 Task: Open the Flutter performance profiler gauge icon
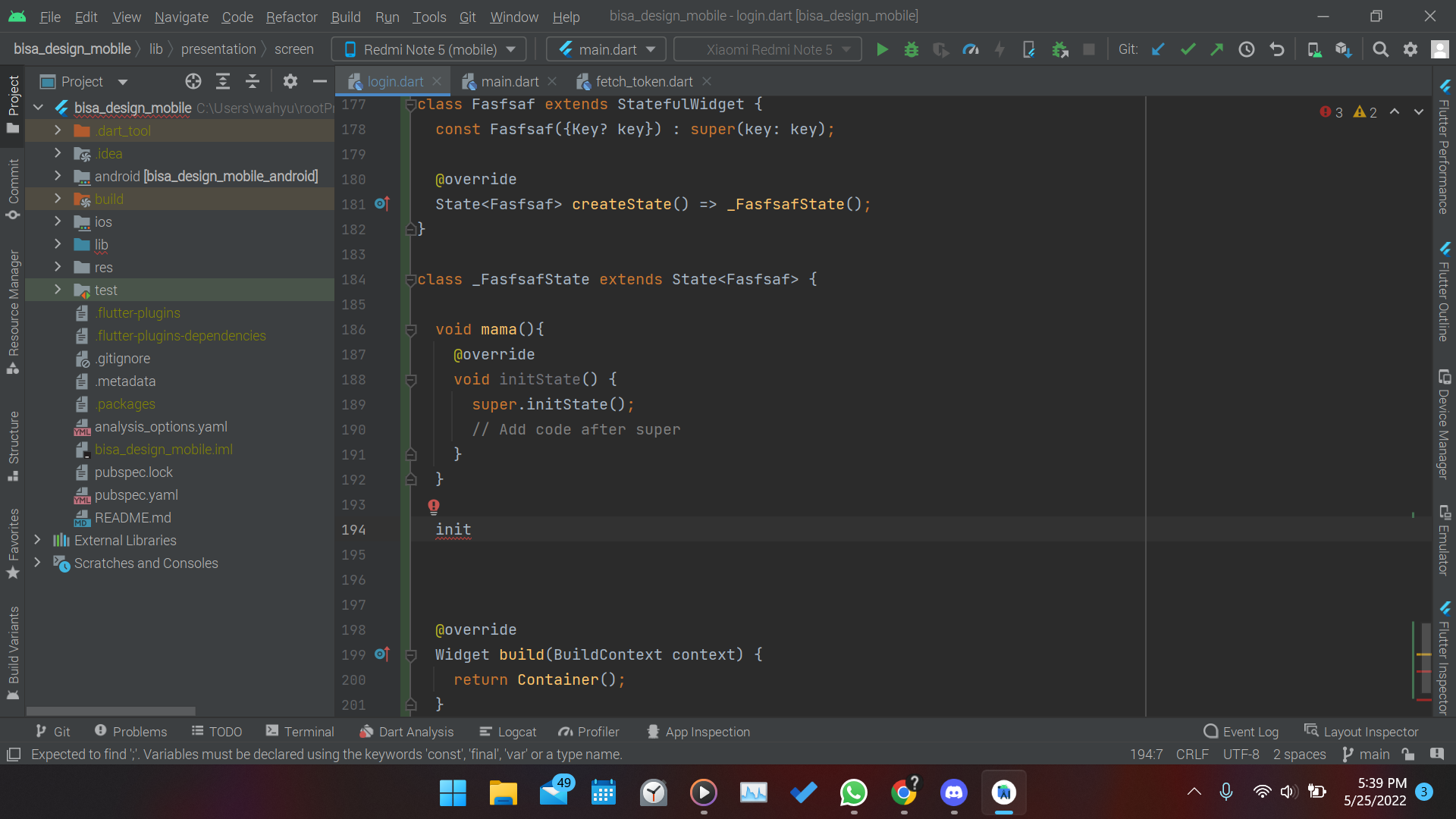[971, 49]
